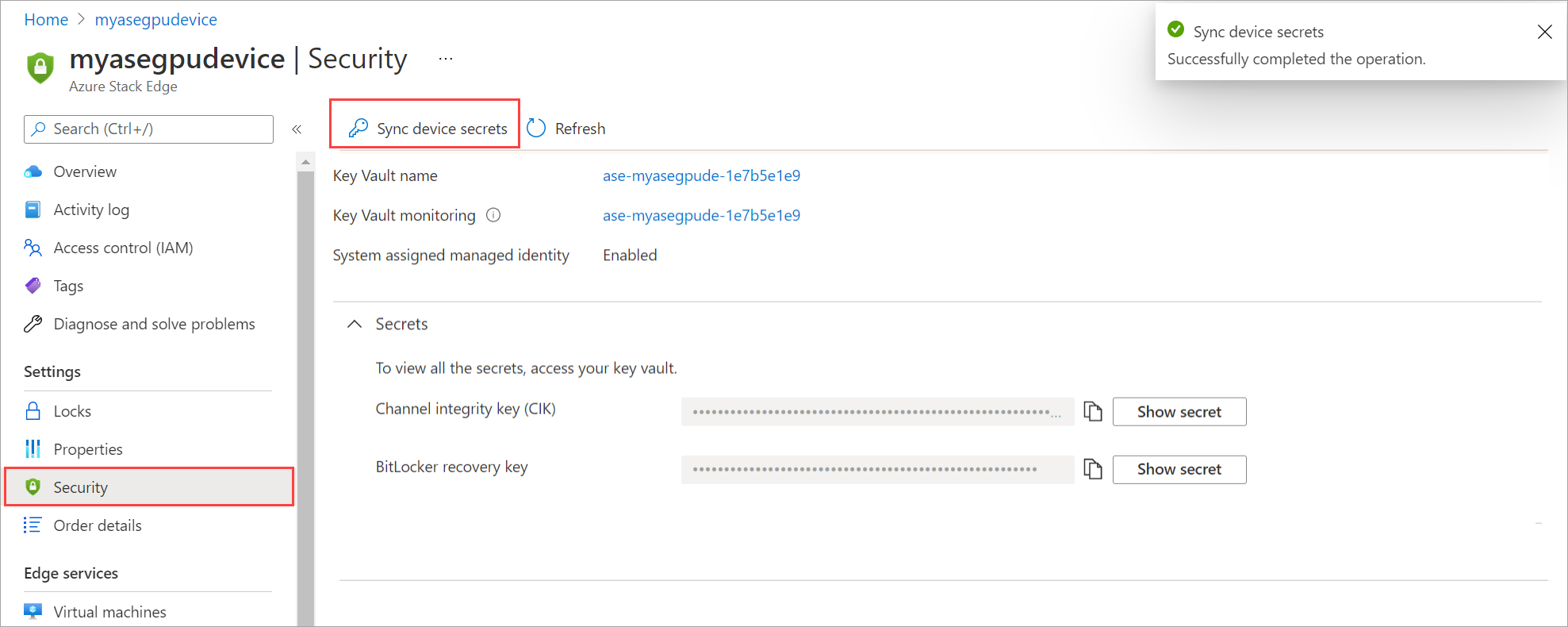Copy the BitLocker recovery key
Image resolution: width=1568 pixels, height=627 pixels.
click(1093, 469)
